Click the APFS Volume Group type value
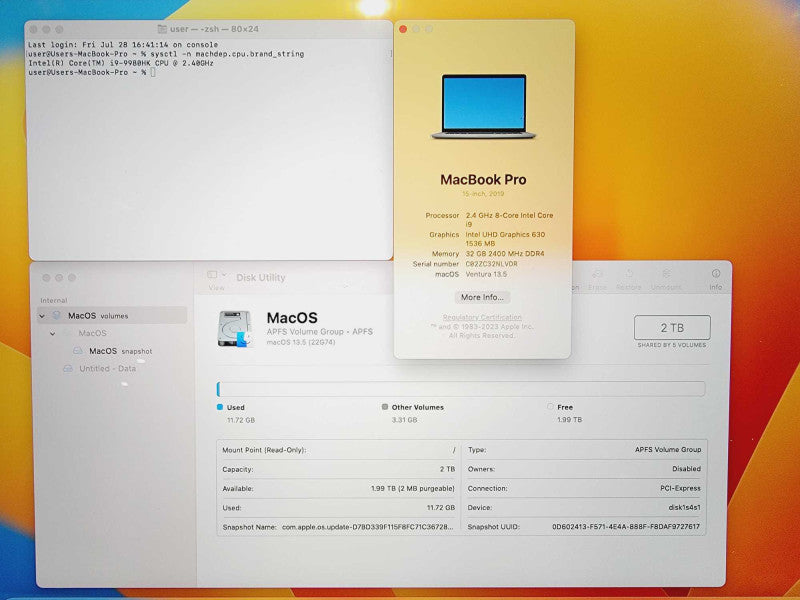Image resolution: width=800 pixels, height=600 pixels. (x=668, y=449)
